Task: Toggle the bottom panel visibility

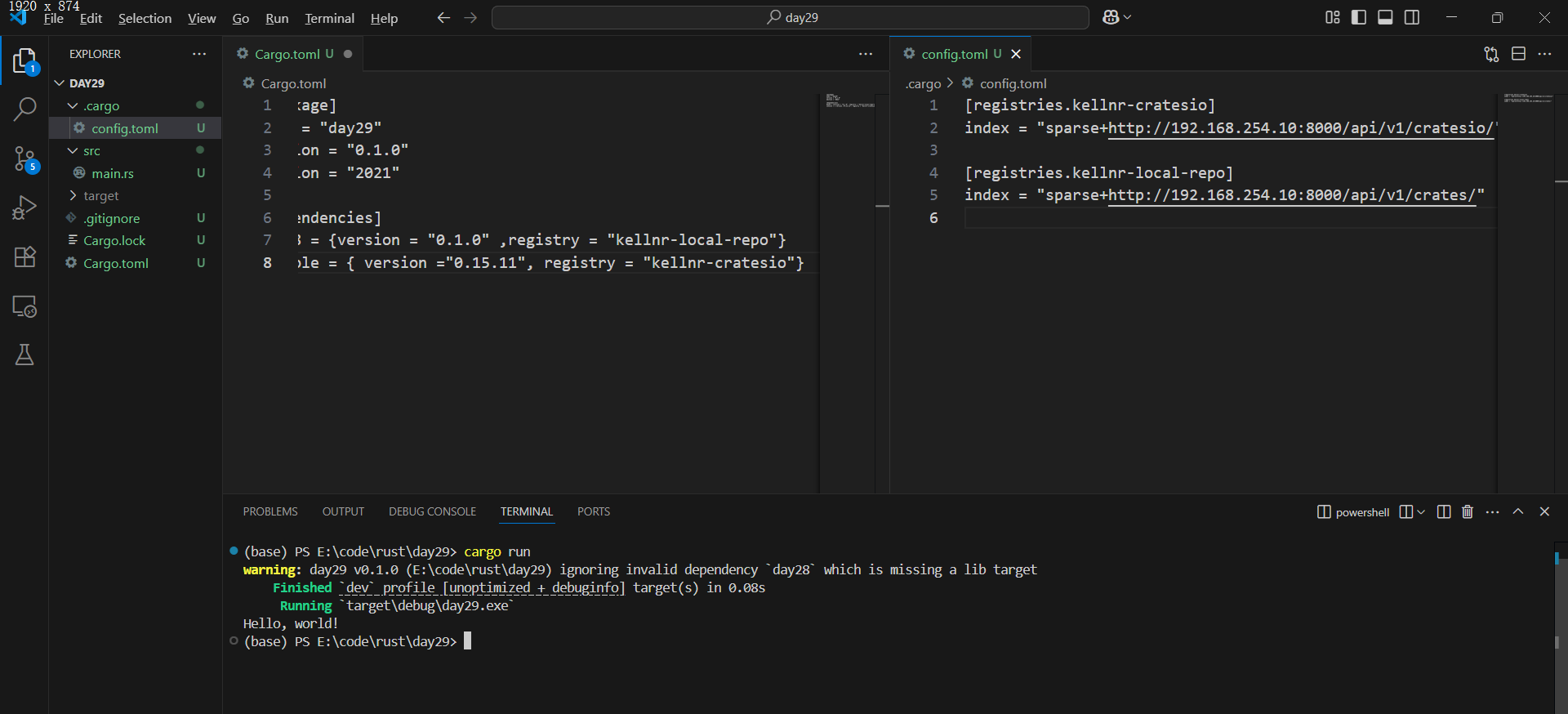Action: (x=1385, y=17)
